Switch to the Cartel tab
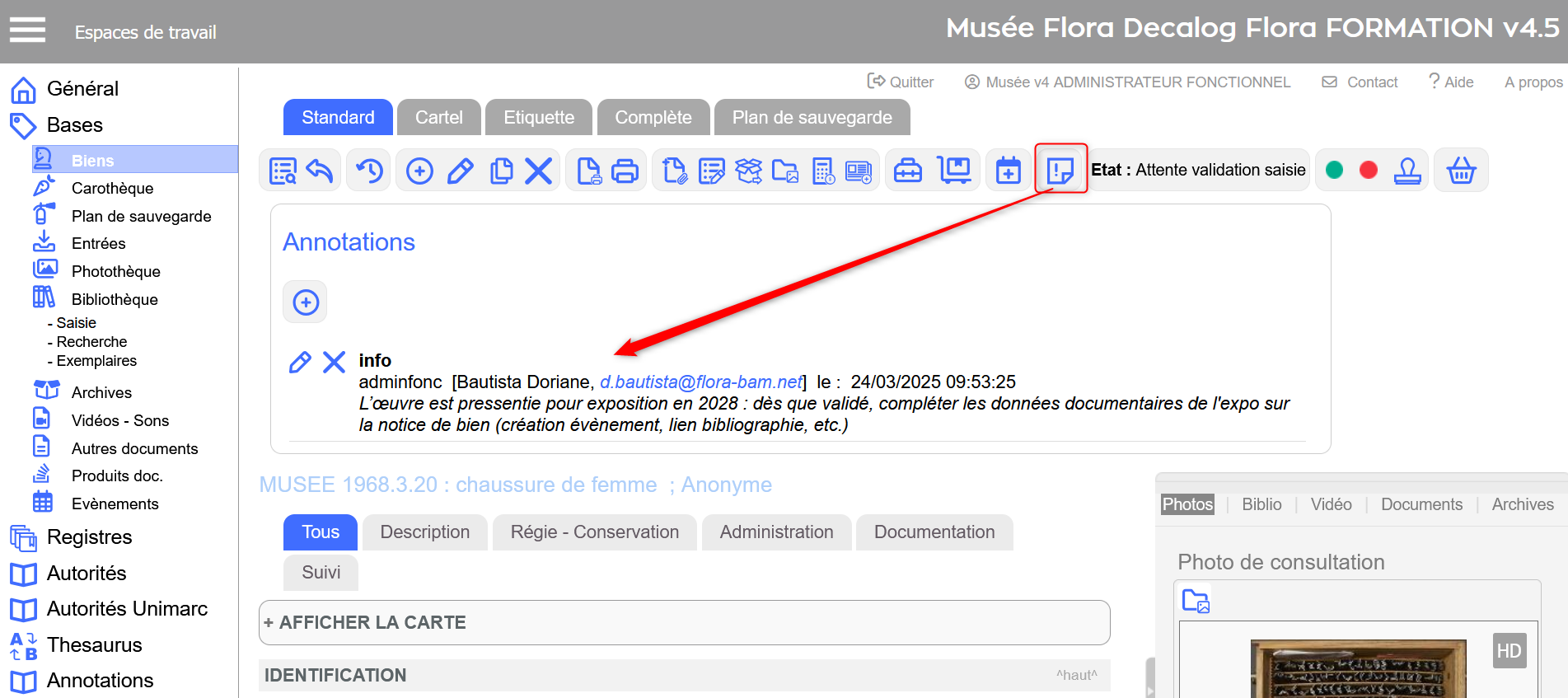 pyautogui.click(x=438, y=118)
